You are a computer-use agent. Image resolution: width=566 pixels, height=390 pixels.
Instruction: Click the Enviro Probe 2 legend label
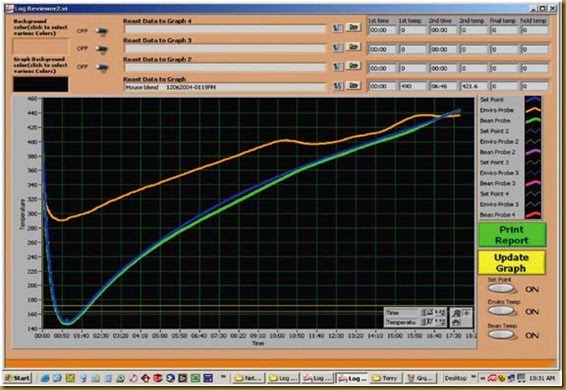[x=499, y=142]
